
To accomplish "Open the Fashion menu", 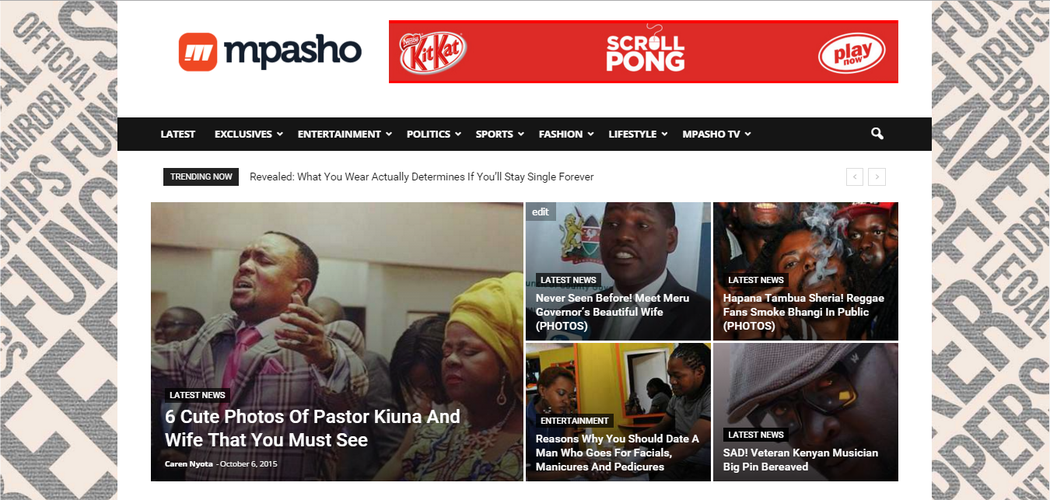I will point(566,134).
